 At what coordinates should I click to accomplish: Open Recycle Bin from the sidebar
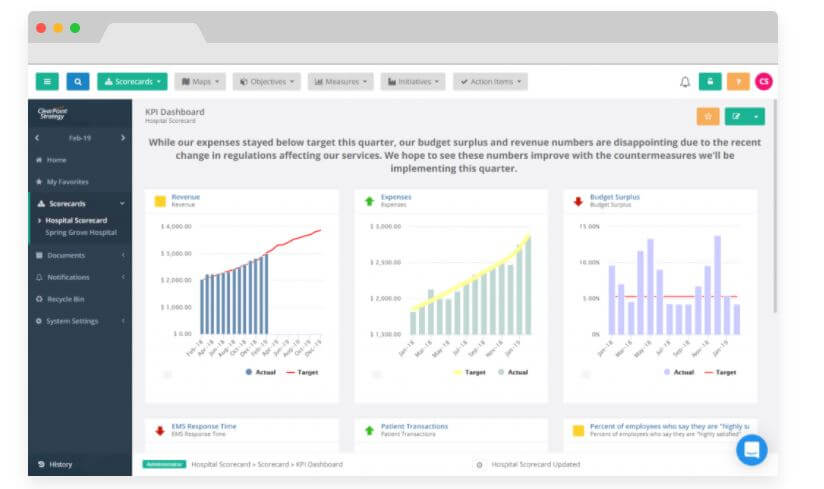(x=68, y=299)
